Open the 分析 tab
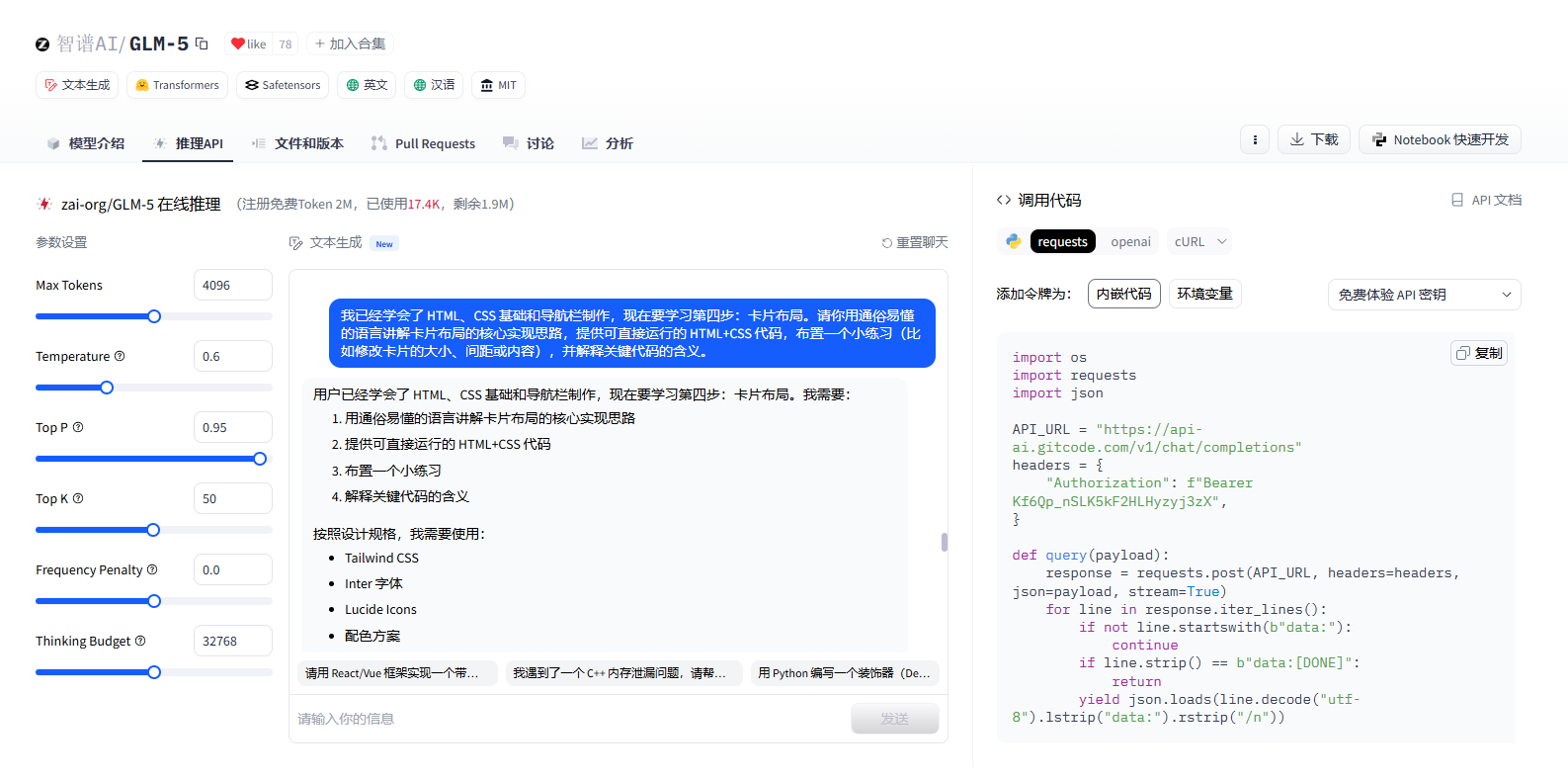The width and height of the screenshot is (1568, 781). [x=608, y=143]
